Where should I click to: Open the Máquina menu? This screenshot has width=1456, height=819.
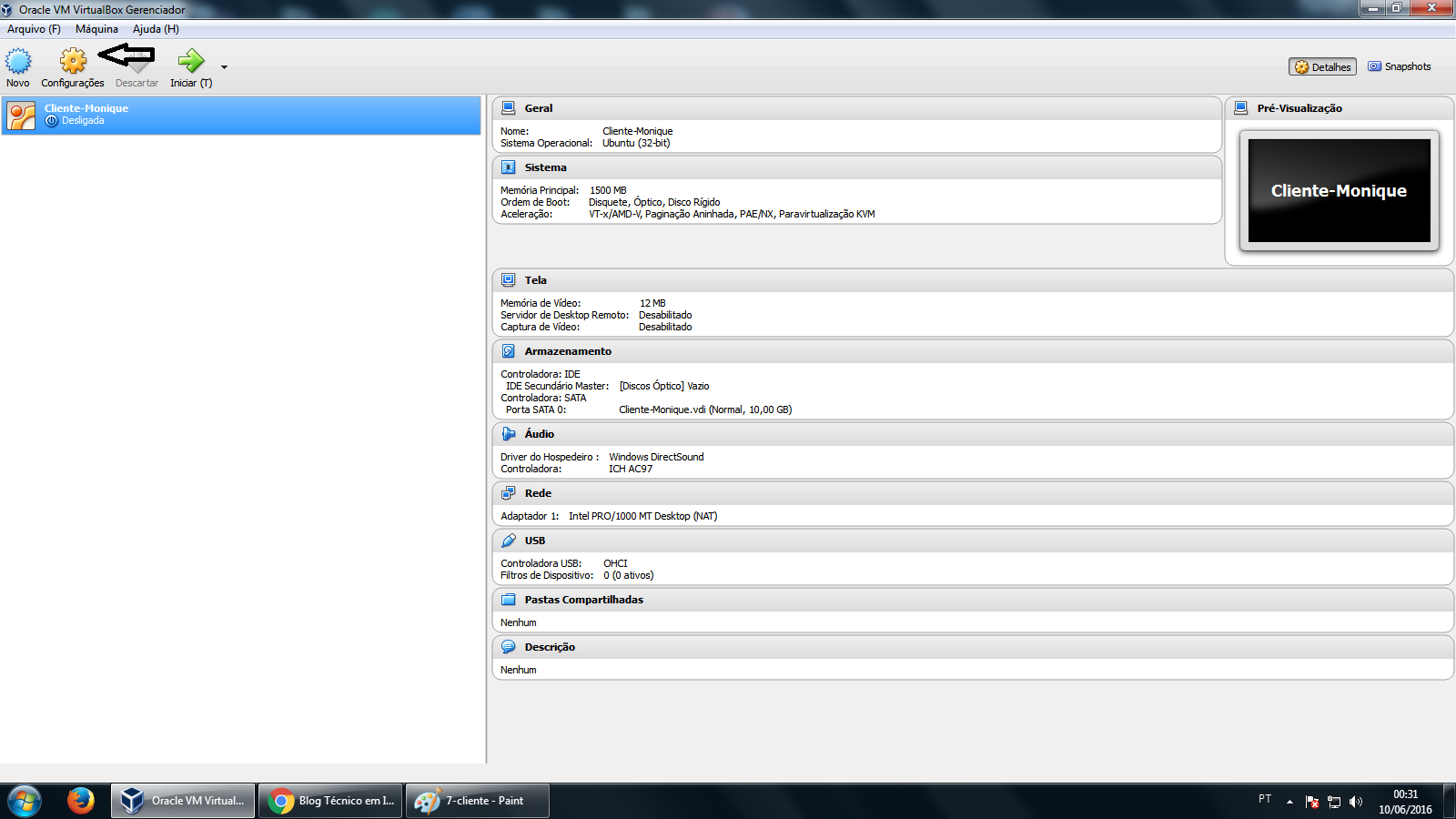[x=96, y=29]
